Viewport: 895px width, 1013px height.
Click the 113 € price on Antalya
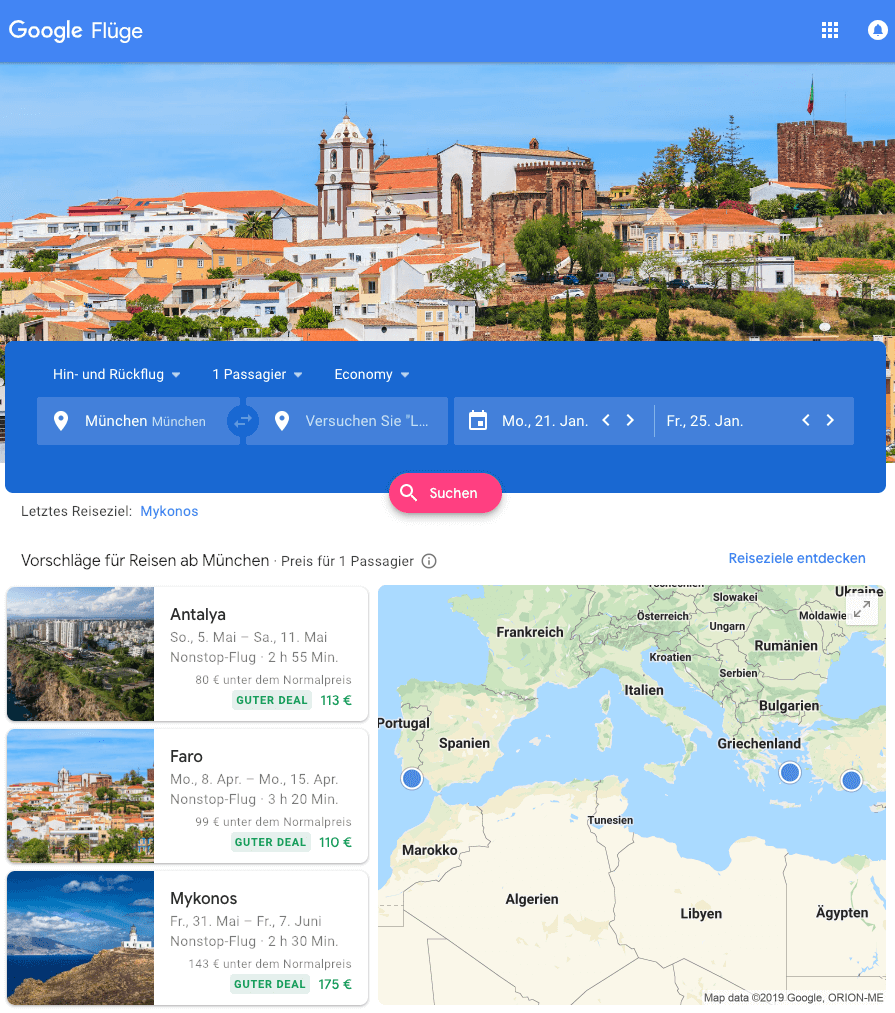(336, 700)
